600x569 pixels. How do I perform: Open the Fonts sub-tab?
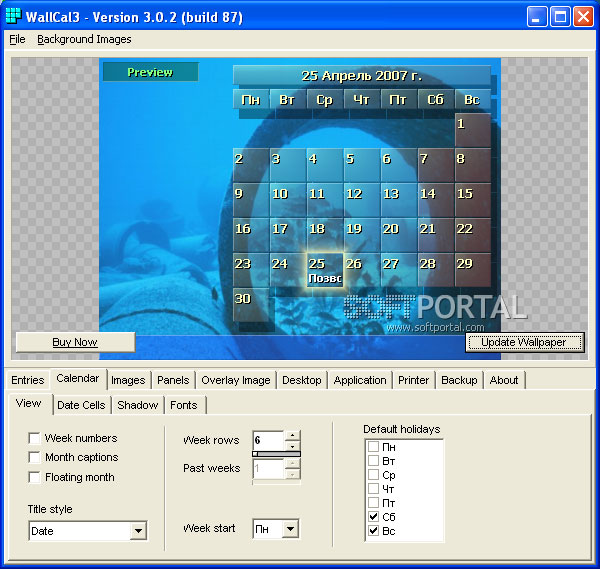[x=184, y=405]
